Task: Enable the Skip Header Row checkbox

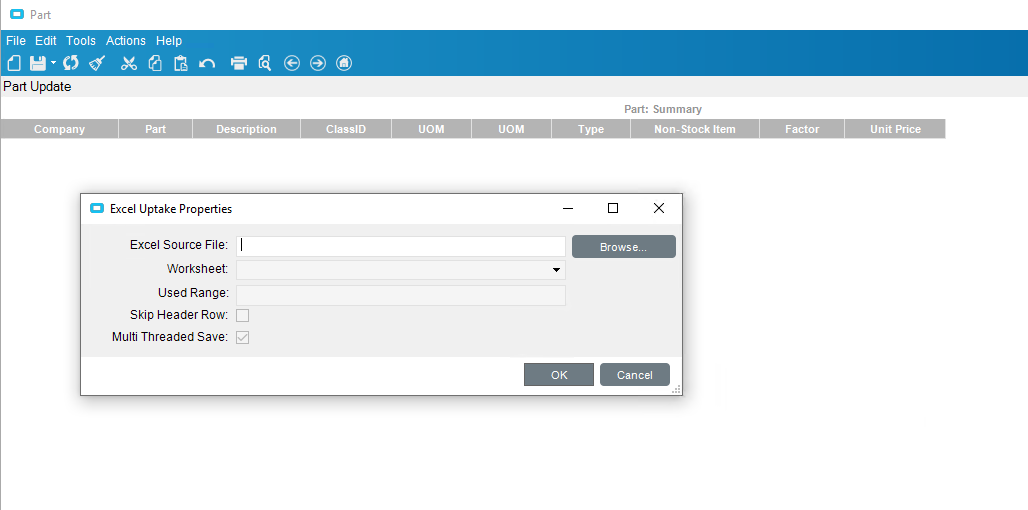Action: click(243, 315)
